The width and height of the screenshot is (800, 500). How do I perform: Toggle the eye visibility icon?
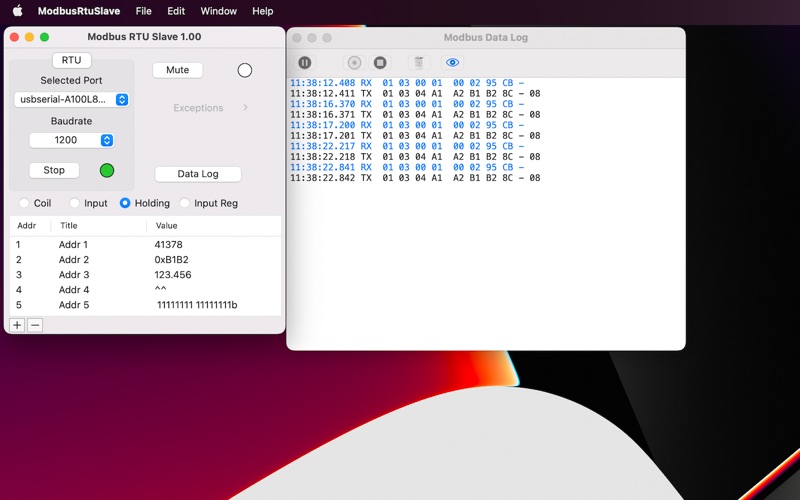tap(453, 63)
